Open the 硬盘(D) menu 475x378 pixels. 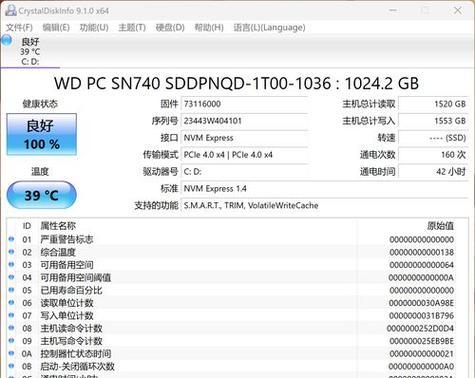tap(170, 27)
